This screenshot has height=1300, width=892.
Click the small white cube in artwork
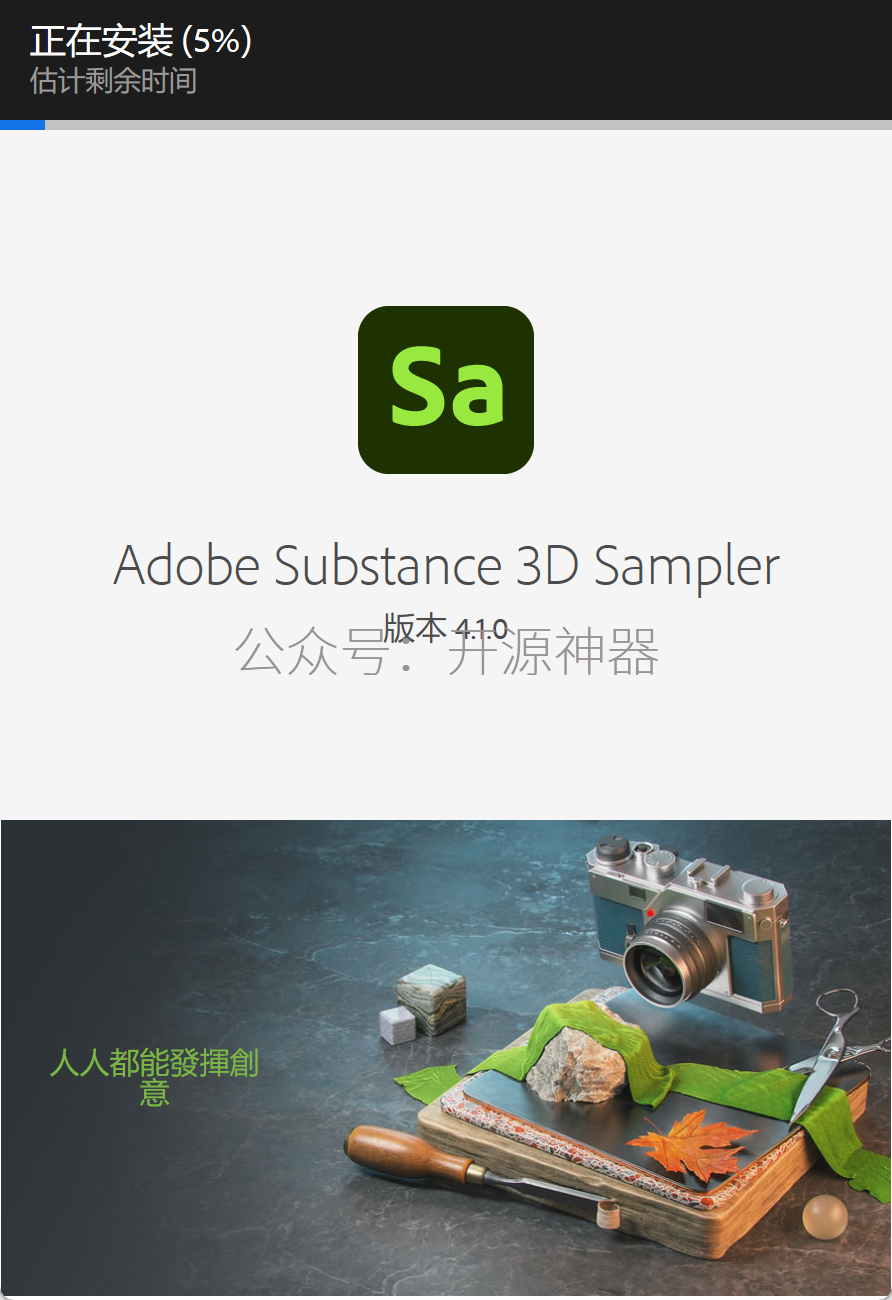tap(397, 1025)
